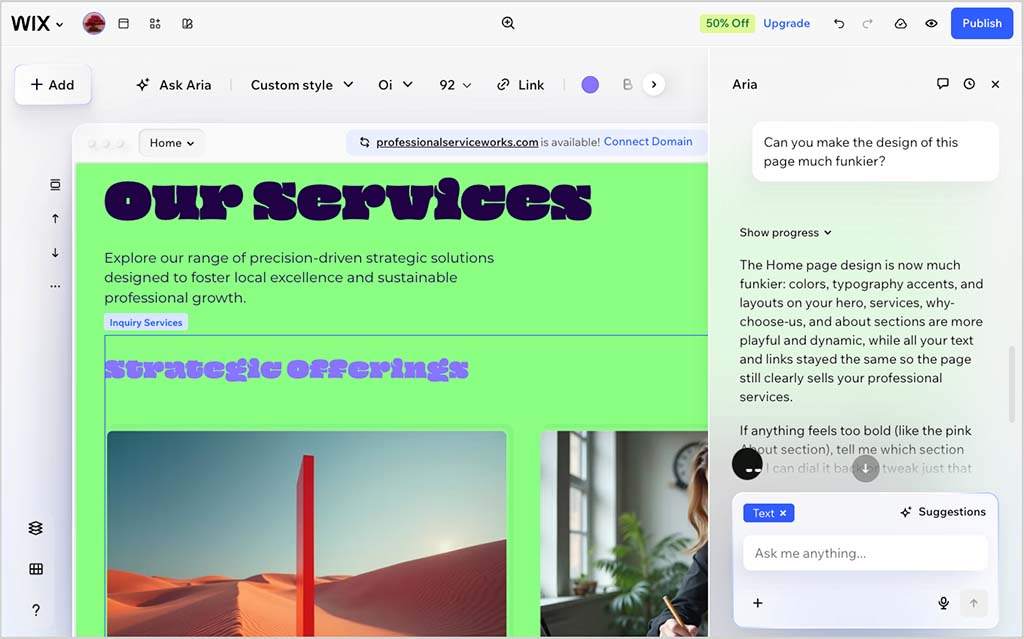Click the cloud save icon

[x=901, y=24]
